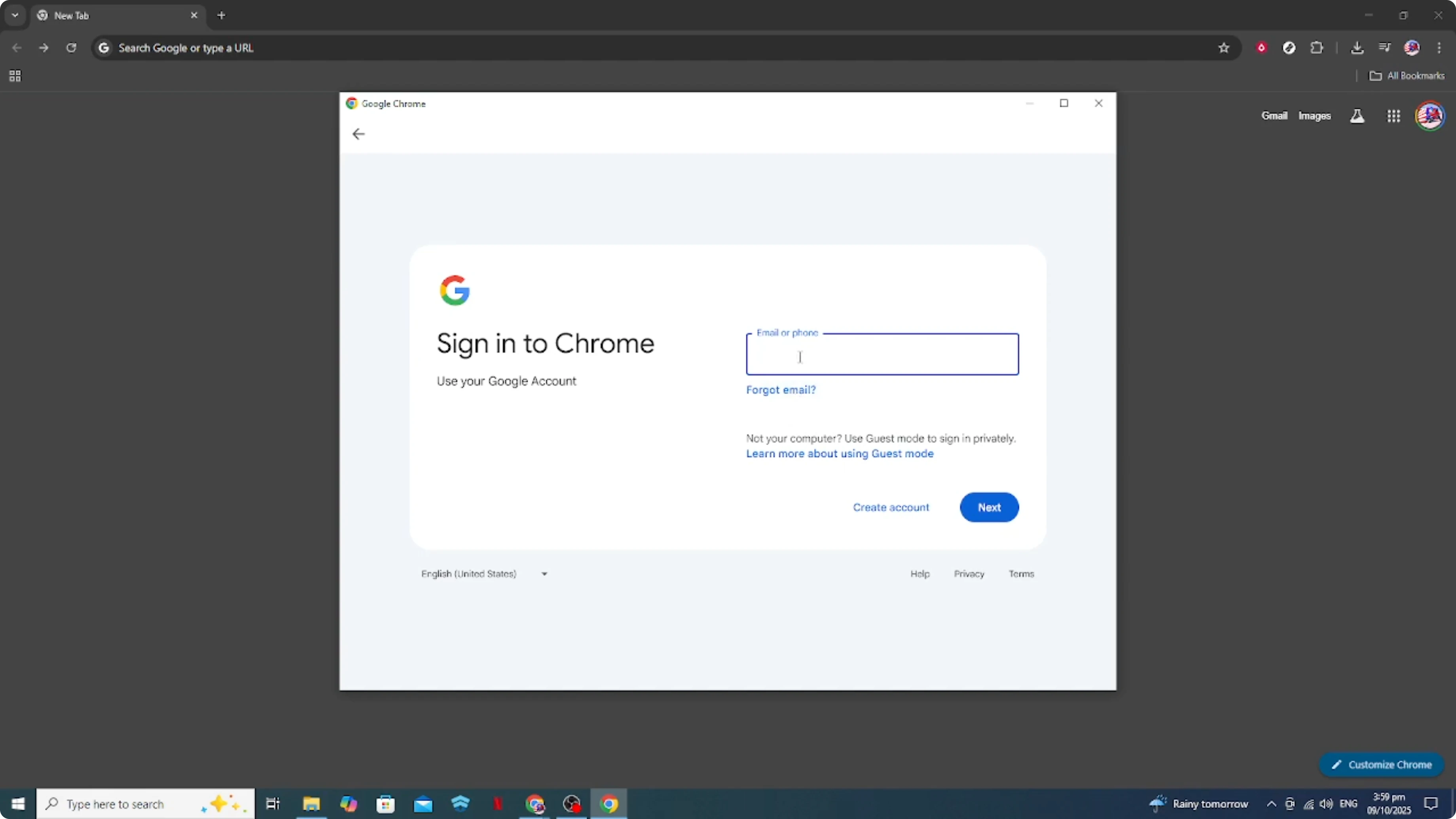
Task: Click the profile avatar in Chrome toolbar
Action: pos(1412,48)
